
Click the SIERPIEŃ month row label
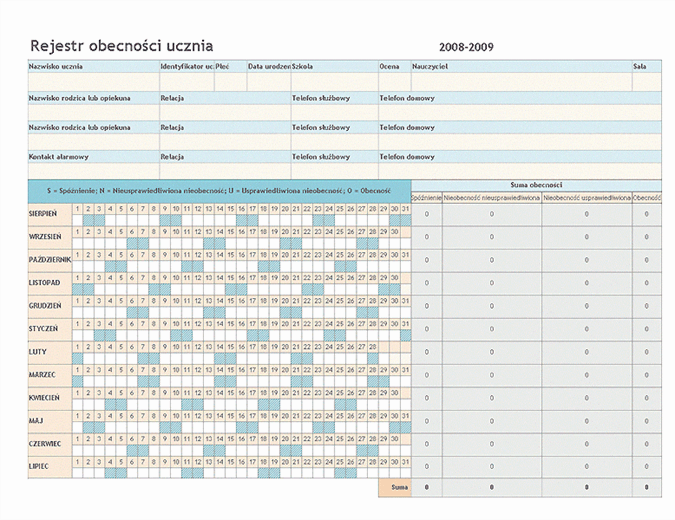(x=43, y=213)
